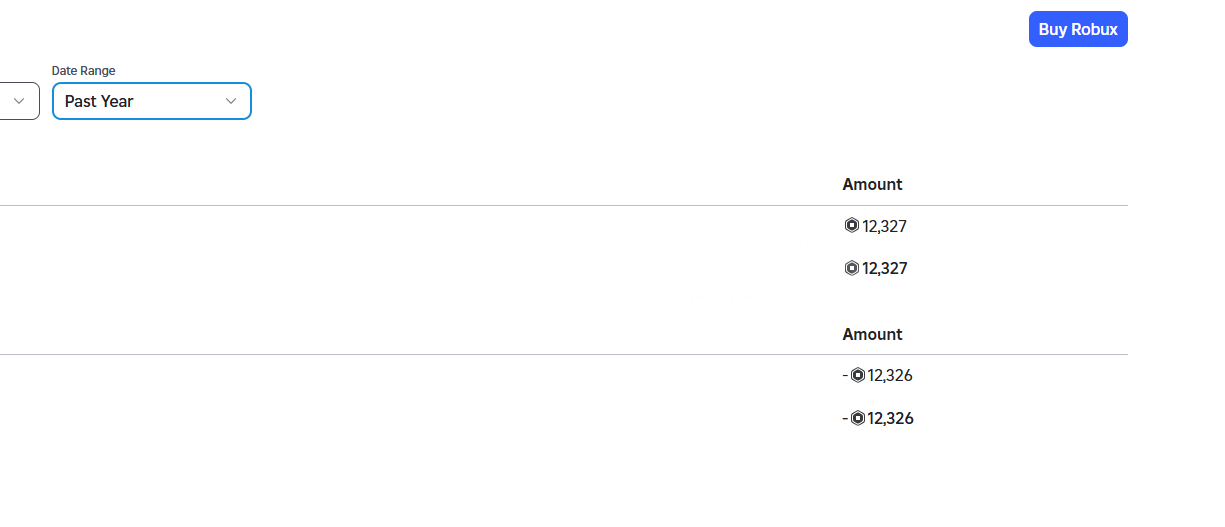Click the Robux icon beside the first 12,327

coord(852,226)
